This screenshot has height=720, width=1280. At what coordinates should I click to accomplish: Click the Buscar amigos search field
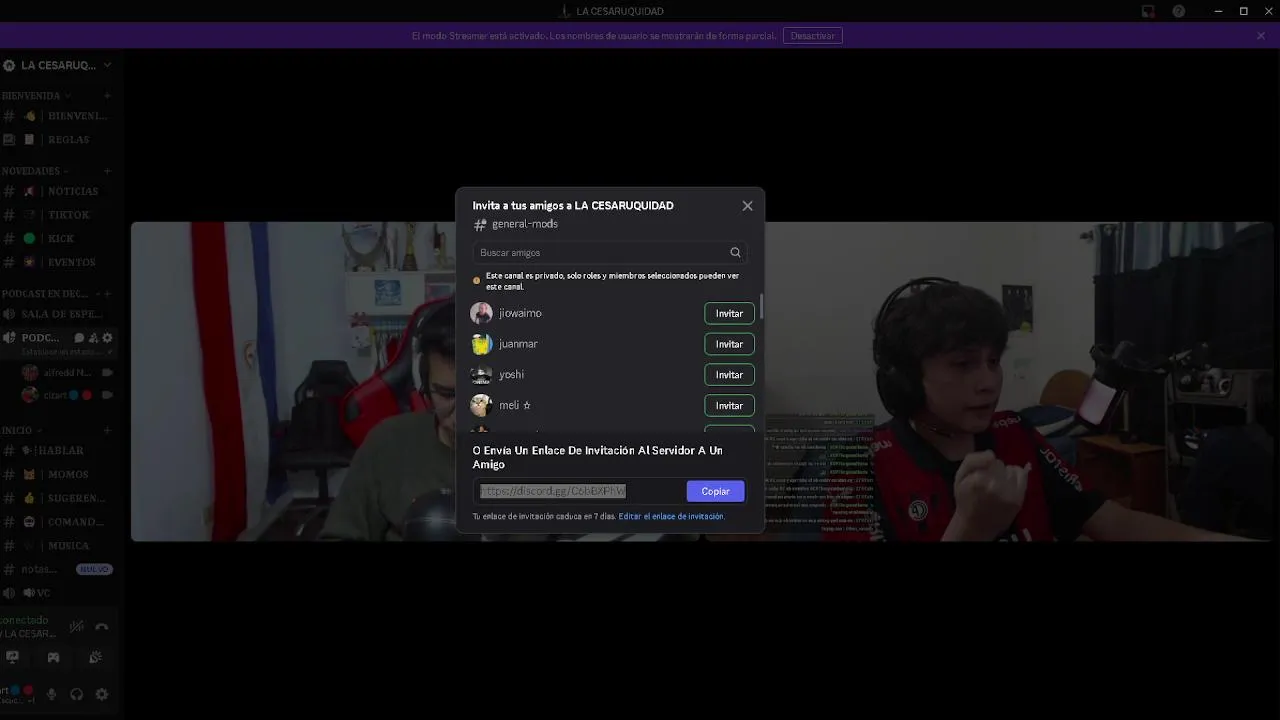pyautogui.click(x=609, y=253)
